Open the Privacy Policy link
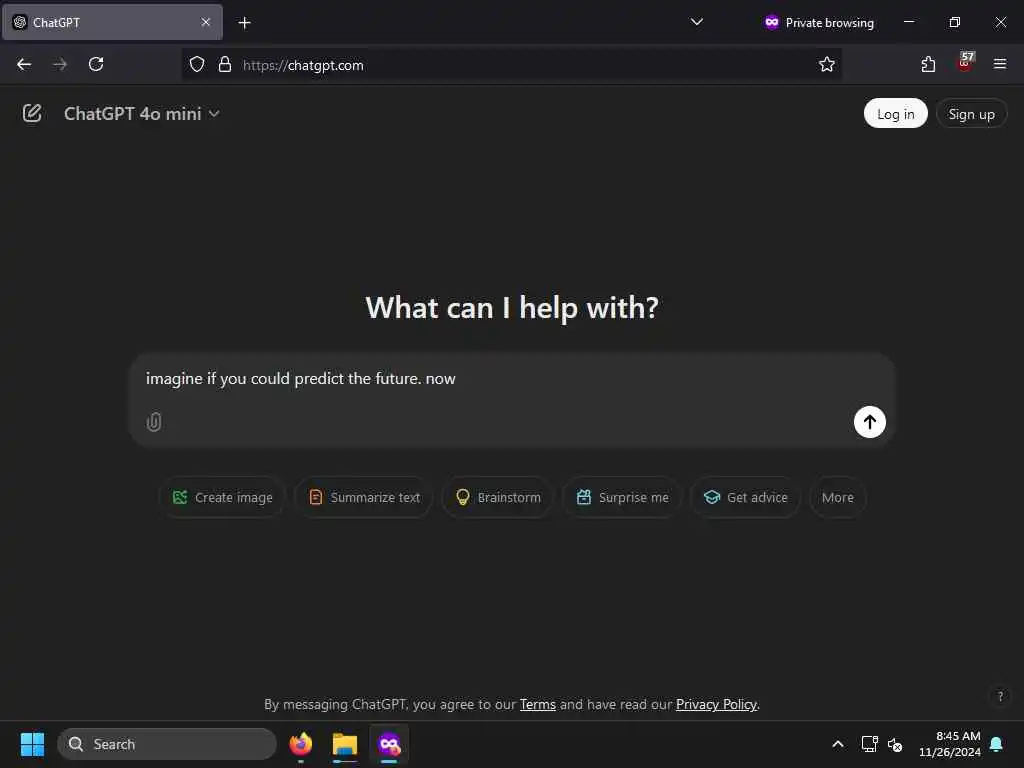1024x768 pixels. 716,705
